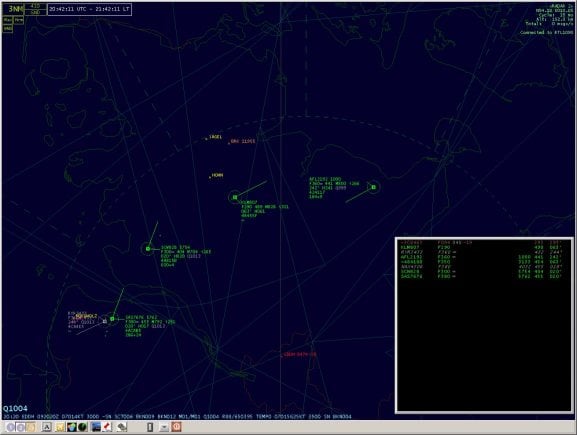
Task: Click the third round yellow toolbar button
Action: [x=31, y=427]
